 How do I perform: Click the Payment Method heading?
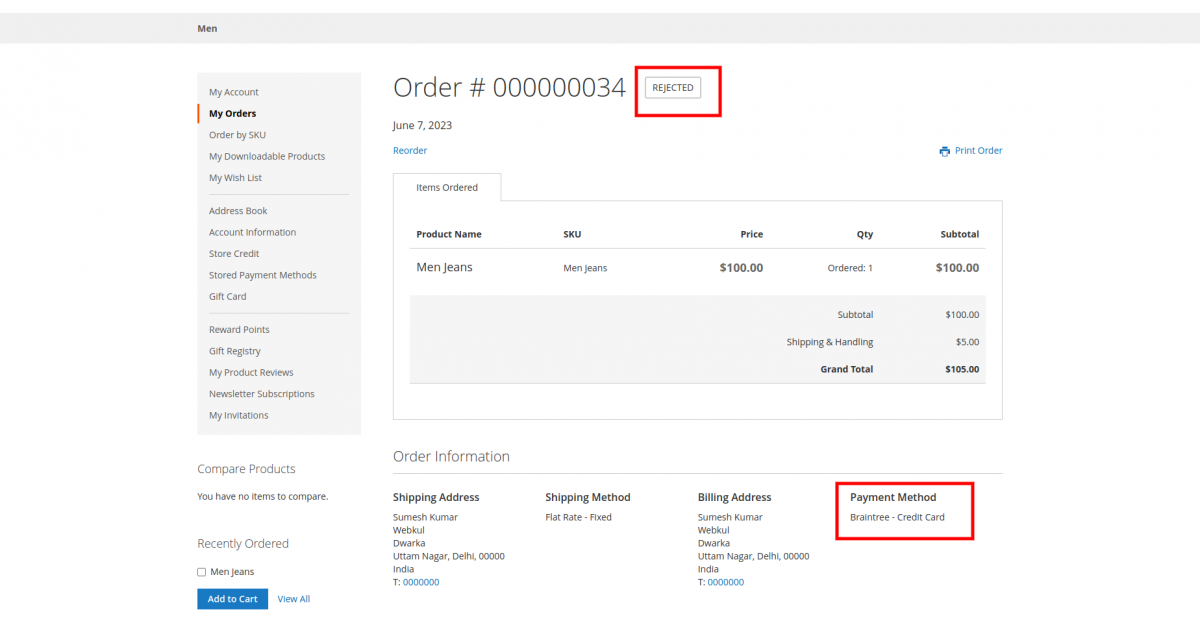[x=893, y=497]
